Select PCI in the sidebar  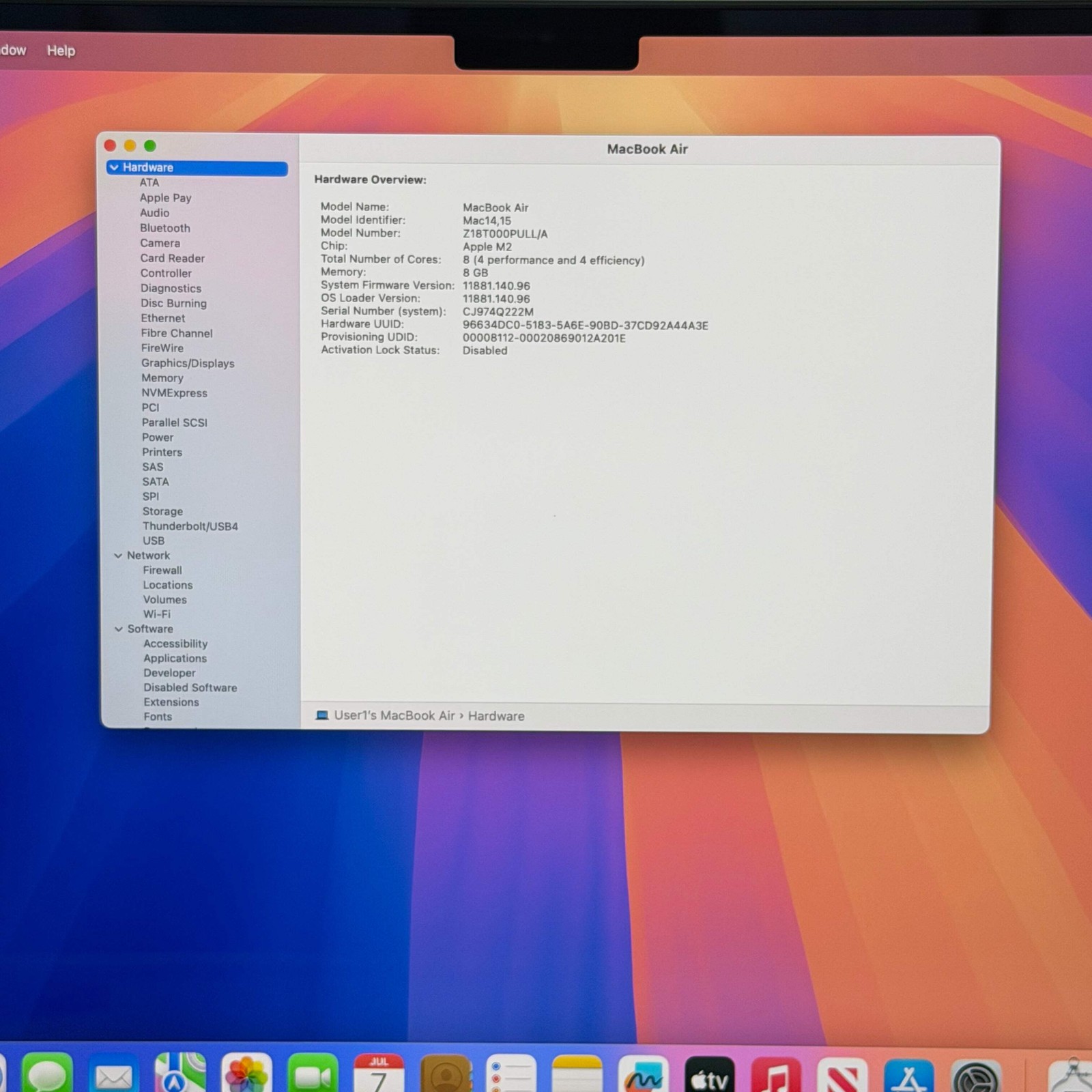coord(150,407)
